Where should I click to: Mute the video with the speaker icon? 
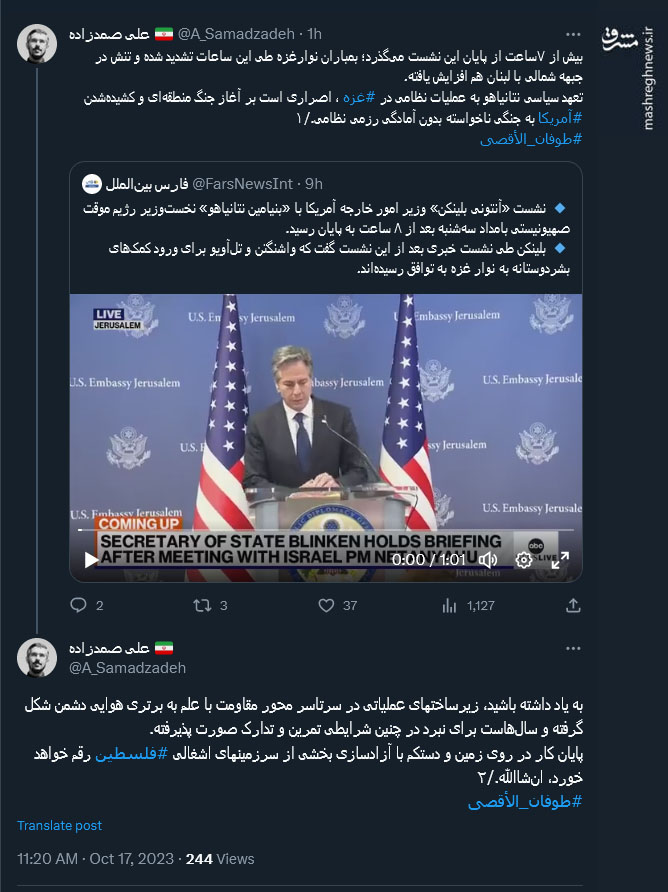tap(487, 561)
